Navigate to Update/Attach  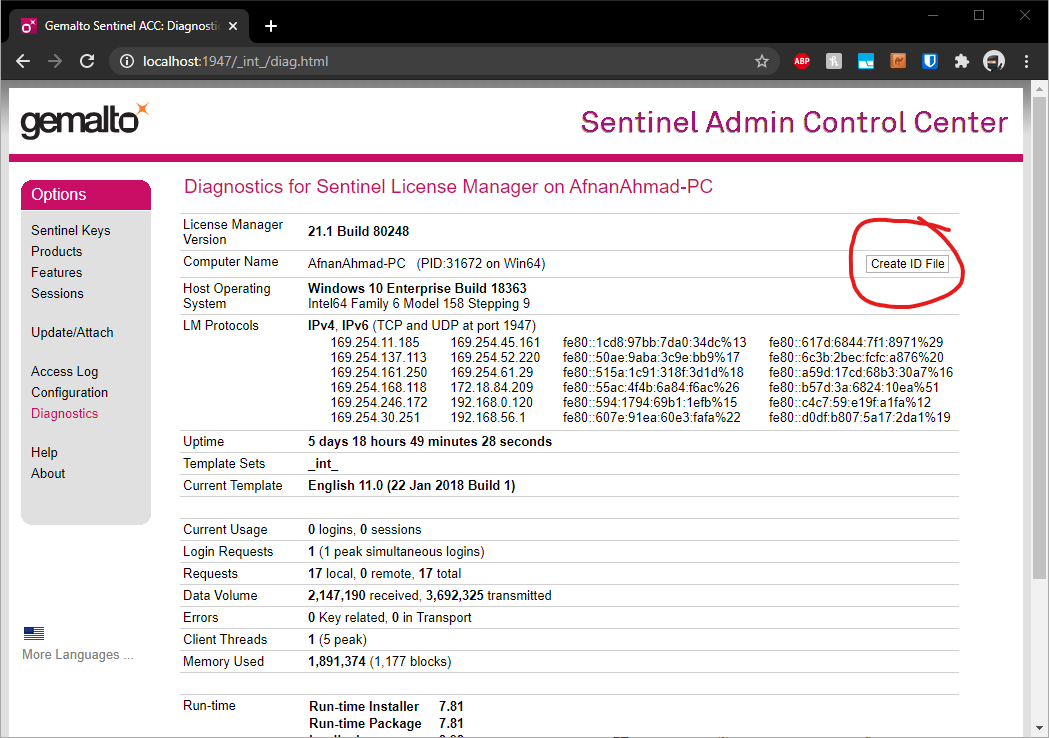click(72, 332)
